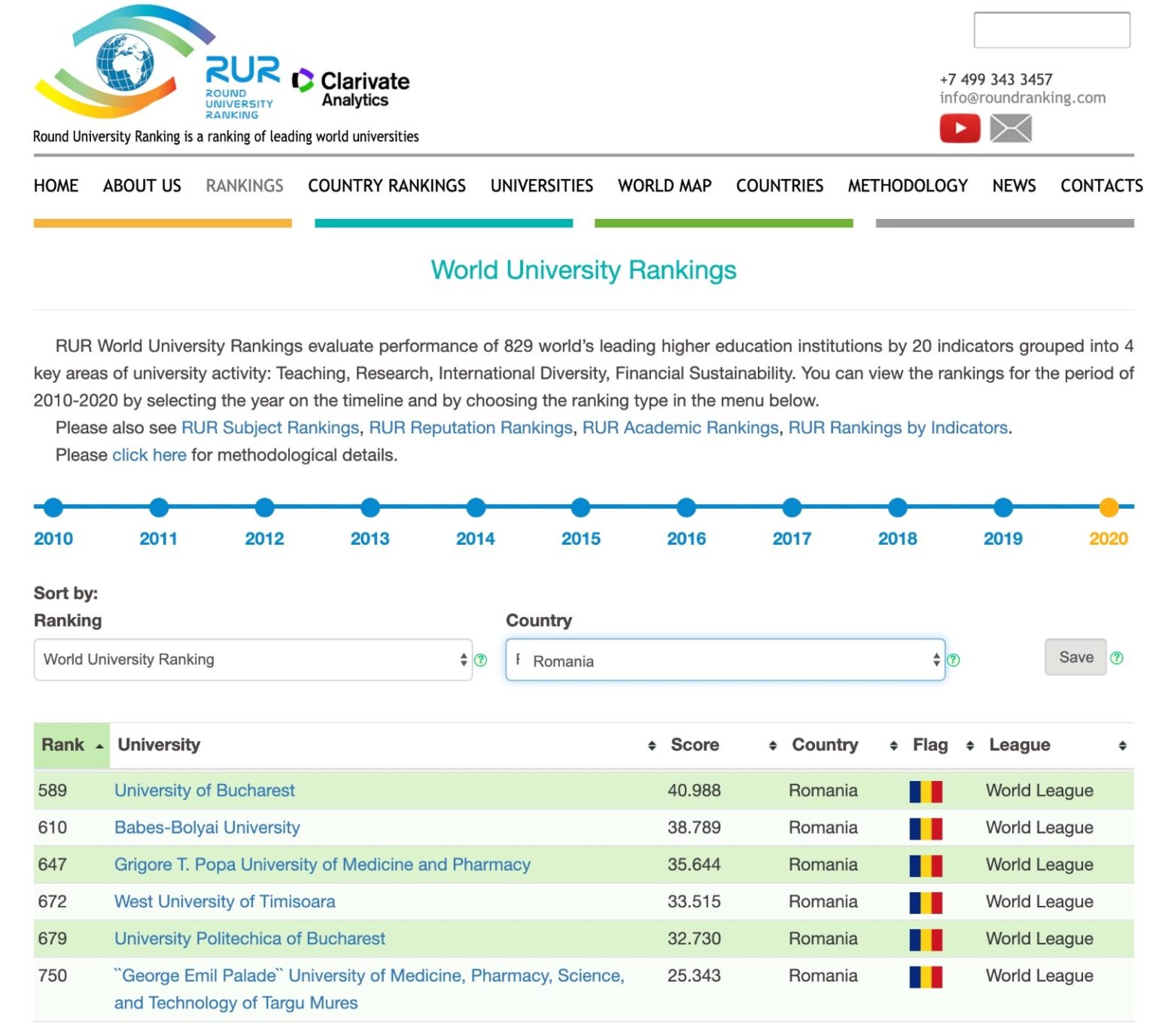Open the World University Ranking dropdown
This screenshot has height=1036, width=1156.
(253, 660)
